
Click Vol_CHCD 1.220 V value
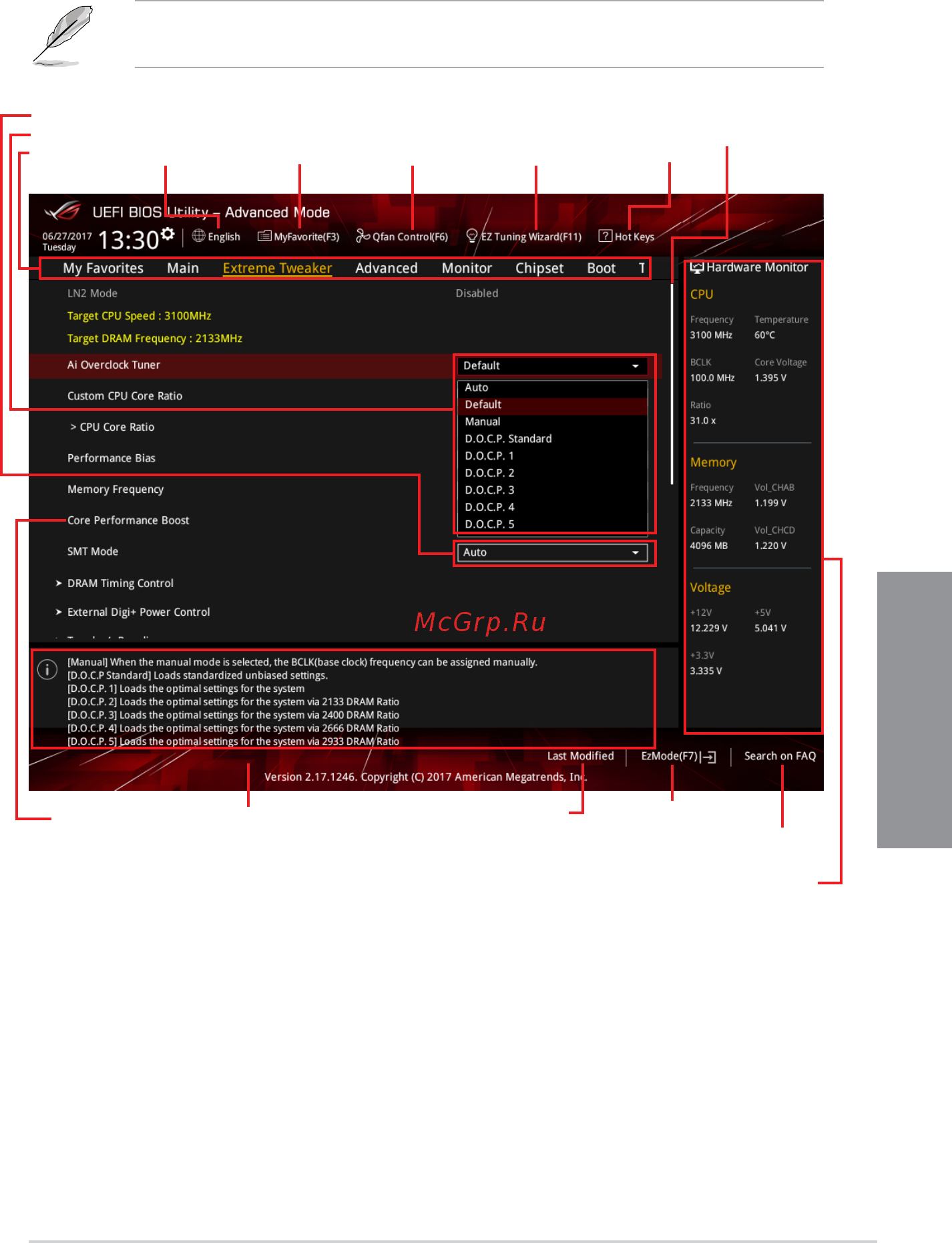tap(770, 546)
